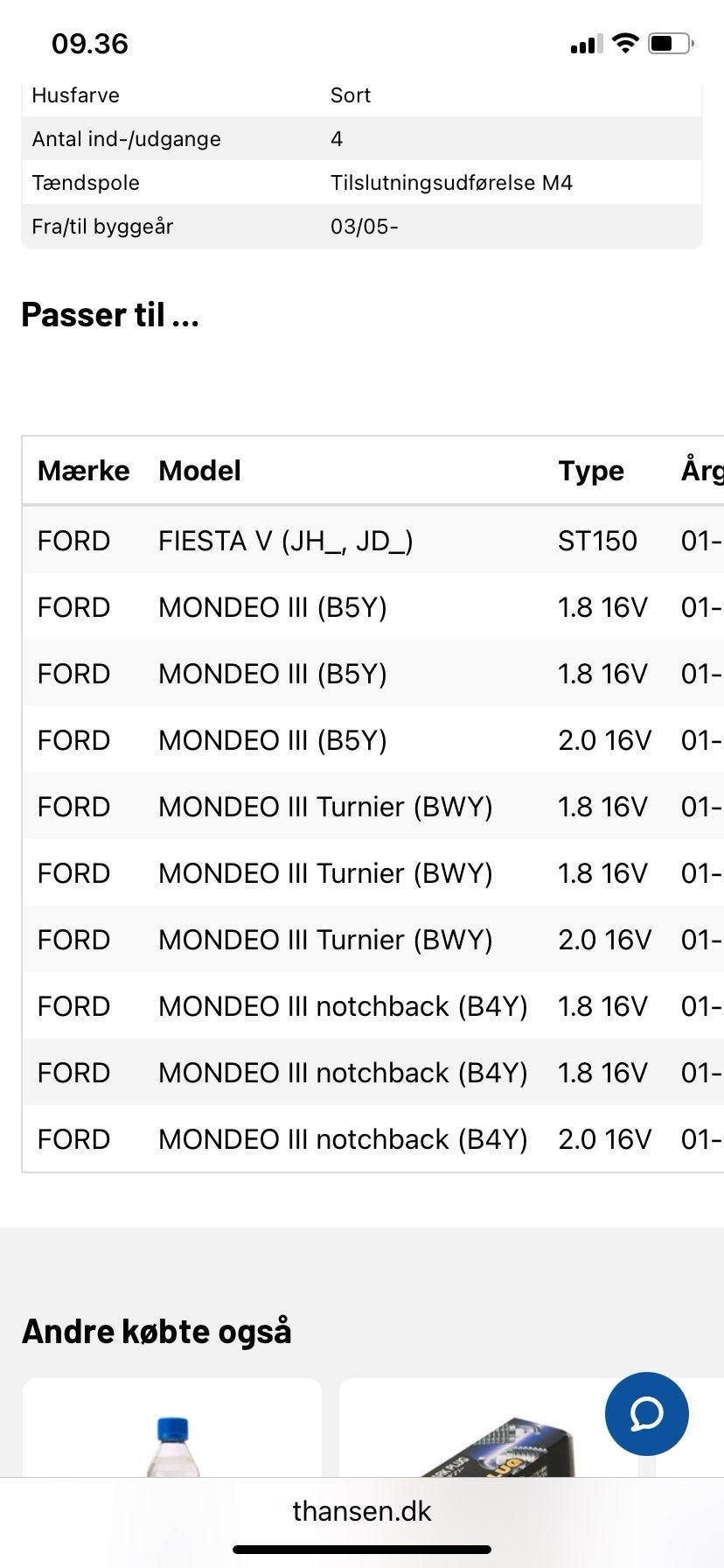
Task: Tap the 09.36 clock in status bar
Action: (x=90, y=44)
